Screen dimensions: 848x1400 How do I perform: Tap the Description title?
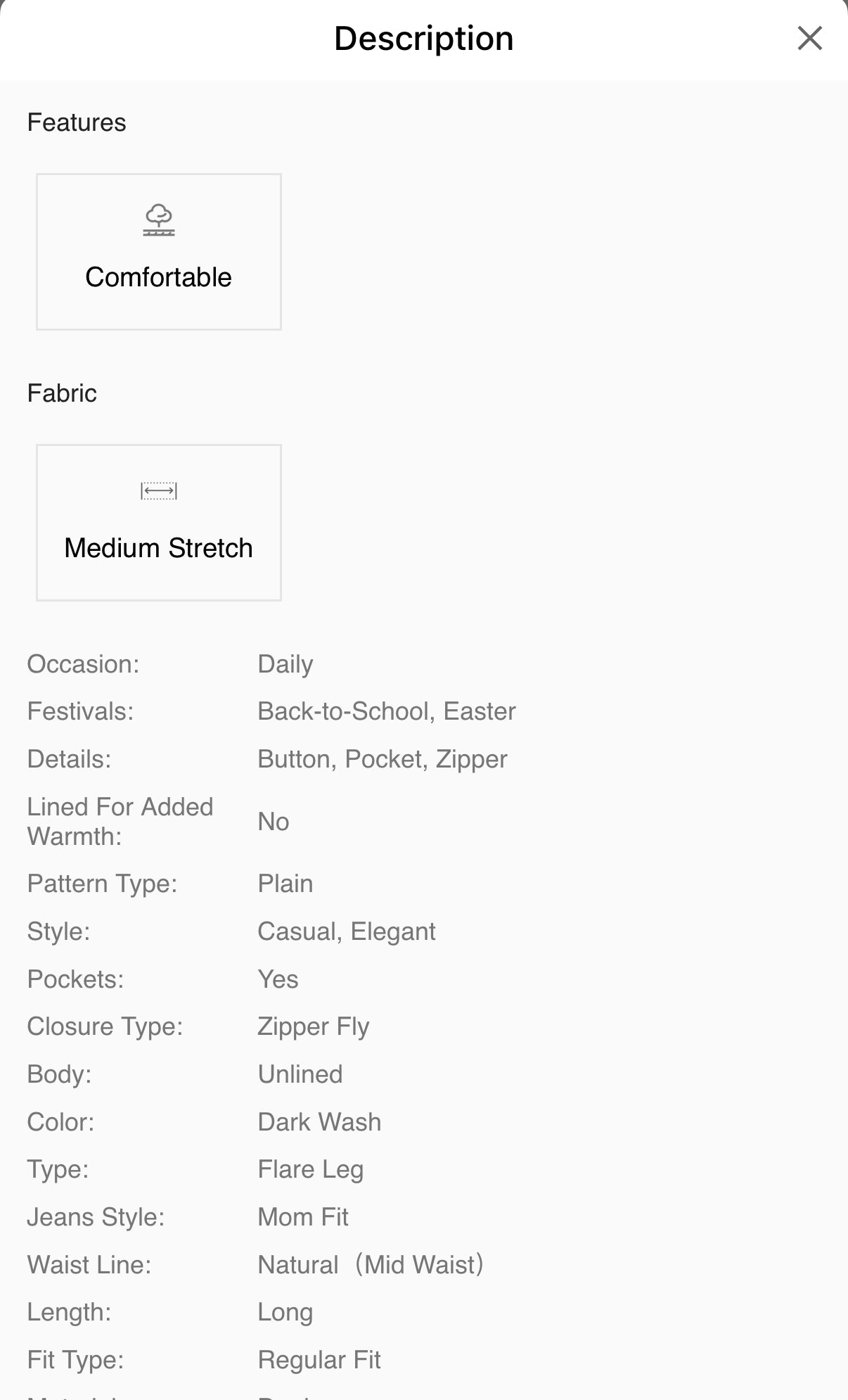click(x=424, y=38)
